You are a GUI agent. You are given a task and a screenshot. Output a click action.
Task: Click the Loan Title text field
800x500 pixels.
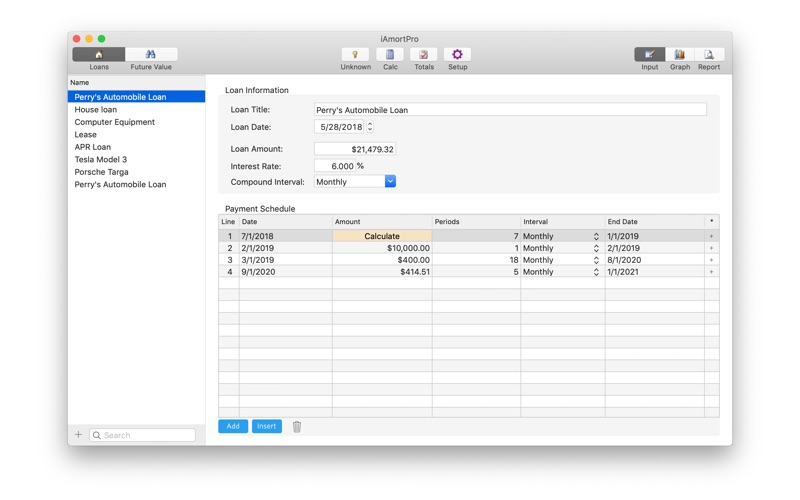[x=510, y=110]
